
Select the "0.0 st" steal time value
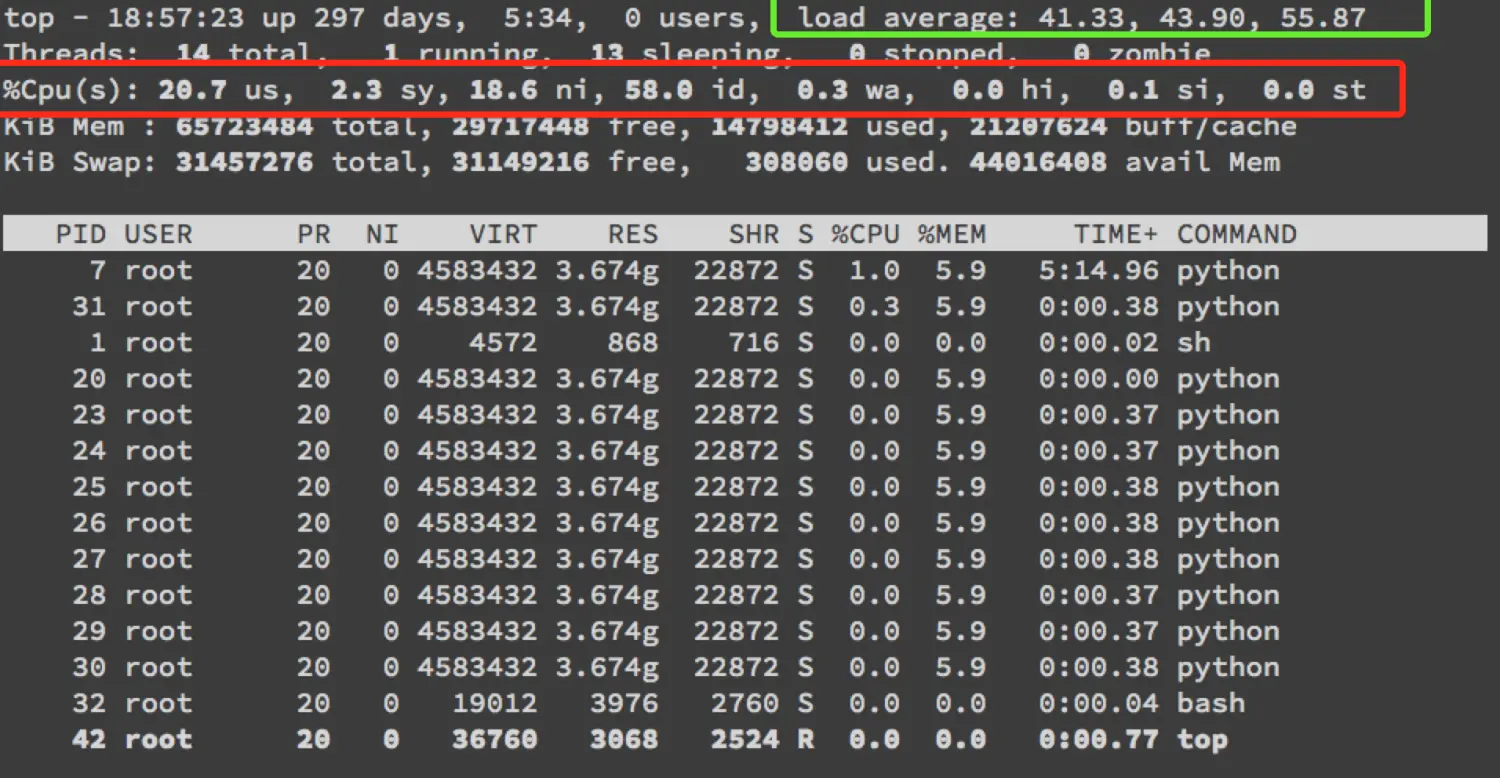pos(1315,90)
